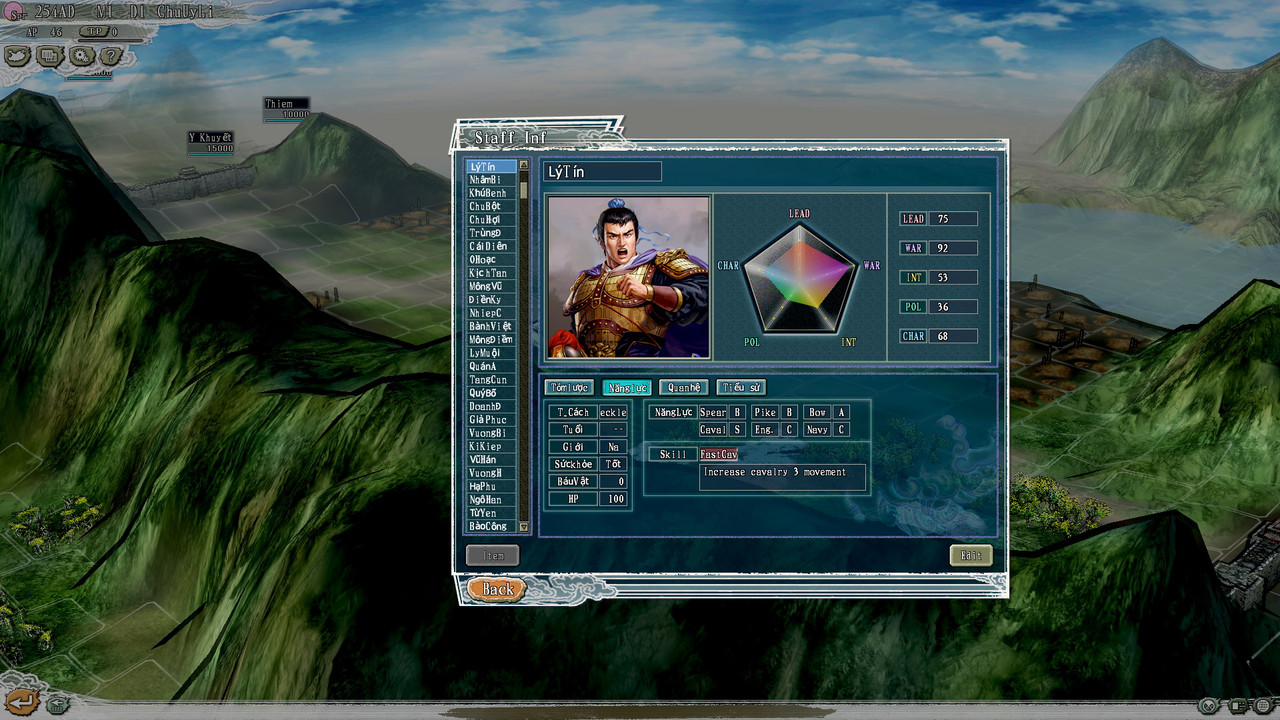Switch to the Quan hệ tab
The width and height of the screenshot is (1280, 720).
click(684, 388)
